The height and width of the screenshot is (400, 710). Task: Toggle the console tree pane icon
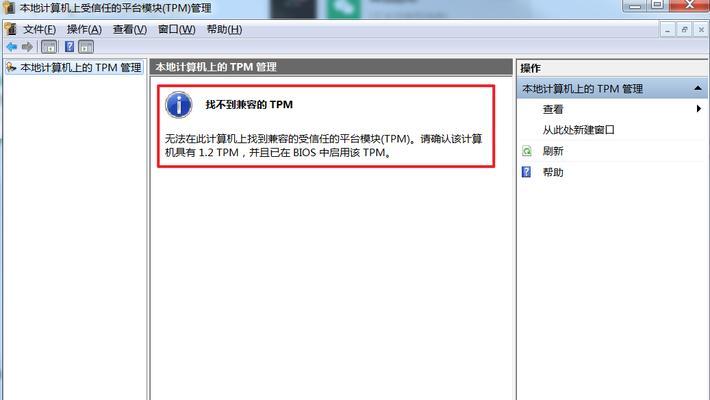(49, 47)
